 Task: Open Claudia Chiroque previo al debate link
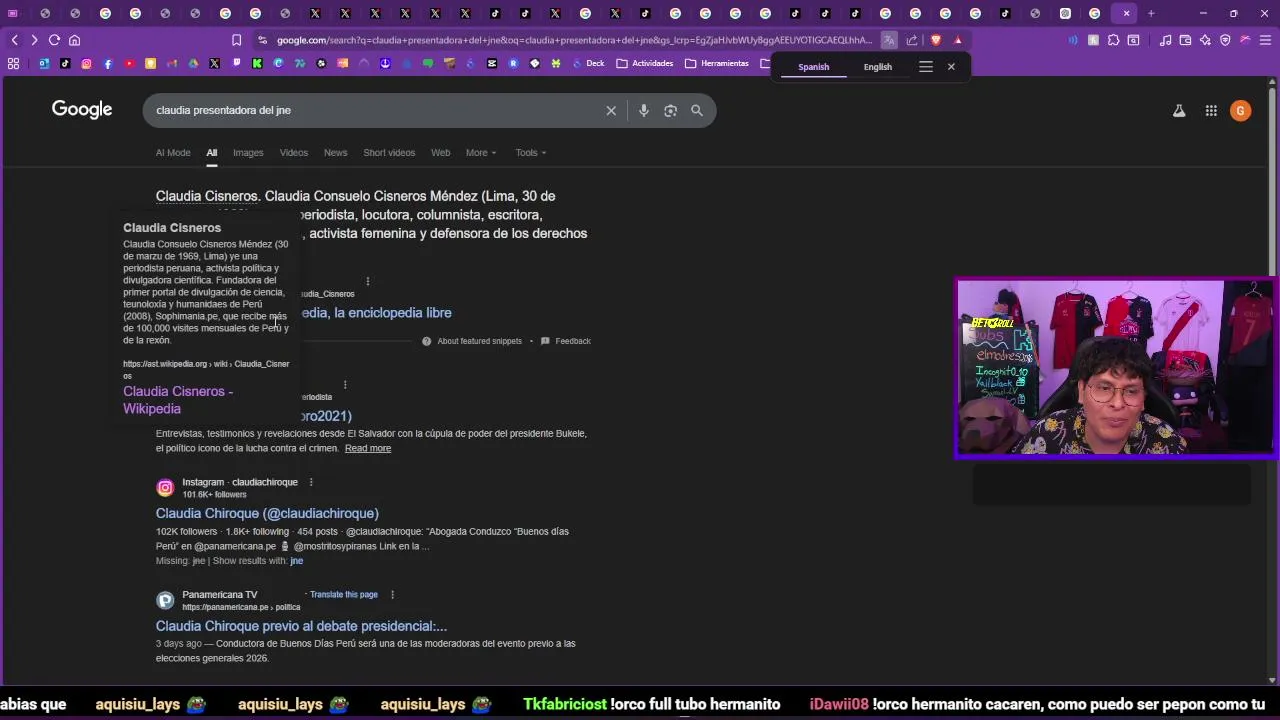point(301,627)
